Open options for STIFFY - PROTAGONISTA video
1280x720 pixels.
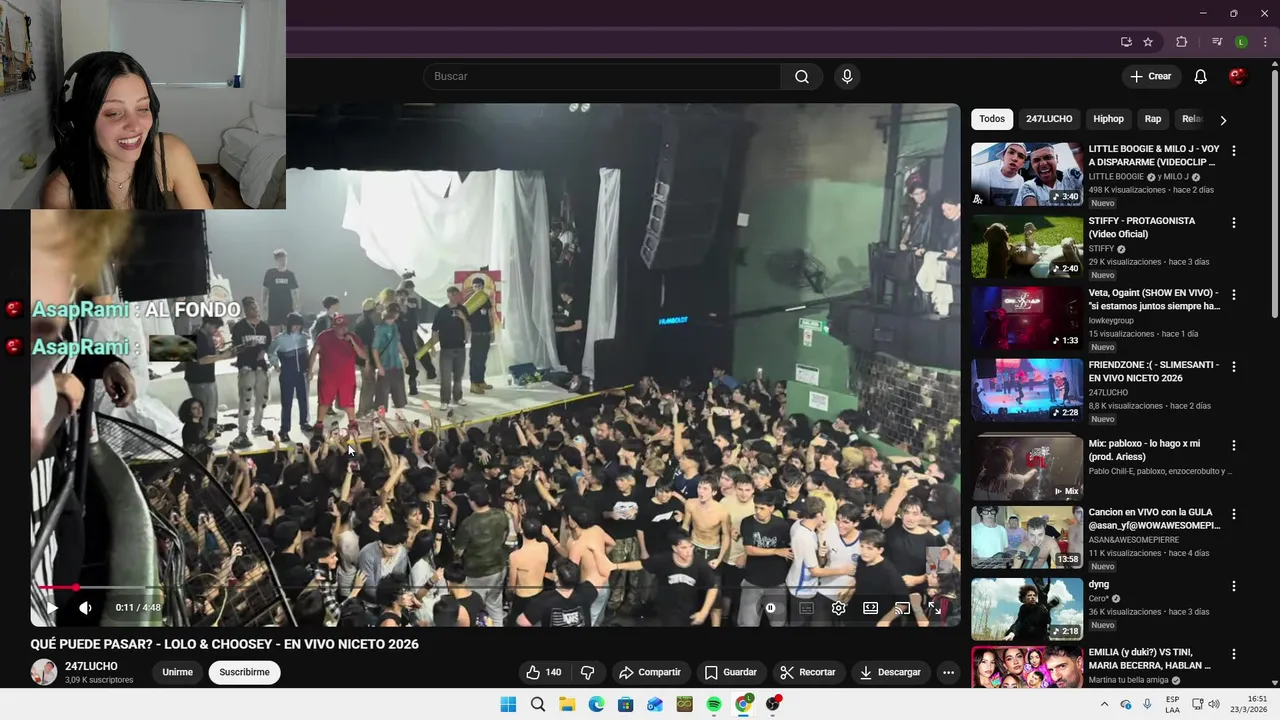pyautogui.click(x=1233, y=223)
